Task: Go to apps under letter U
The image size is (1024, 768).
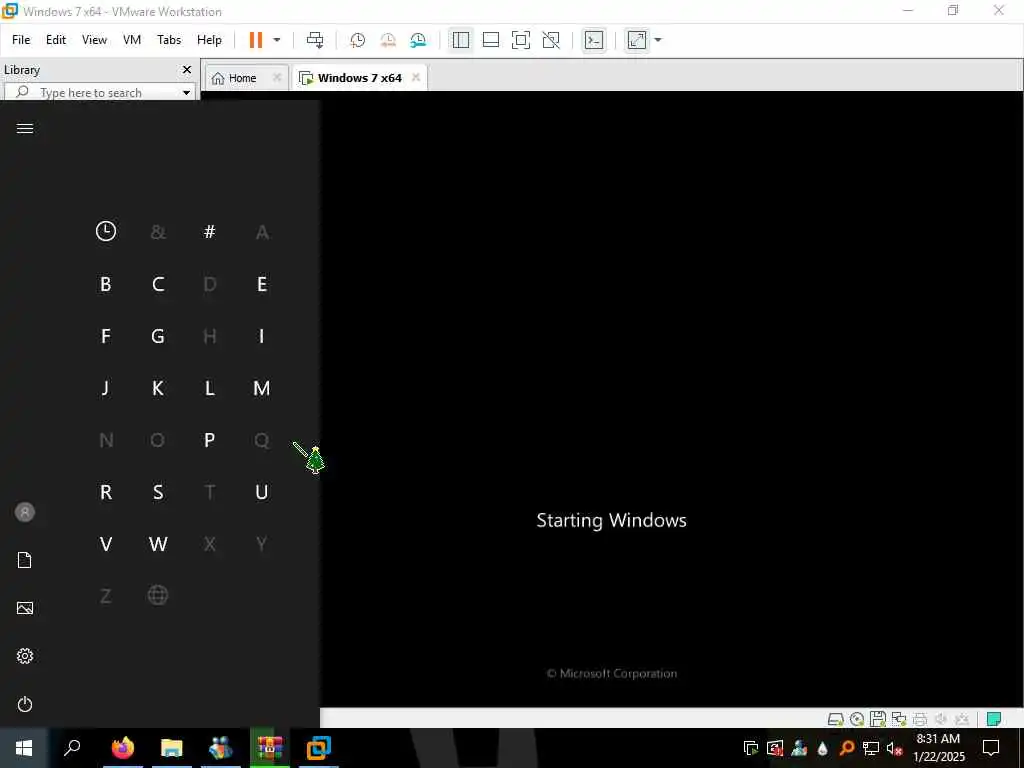Action: coord(262,492)
